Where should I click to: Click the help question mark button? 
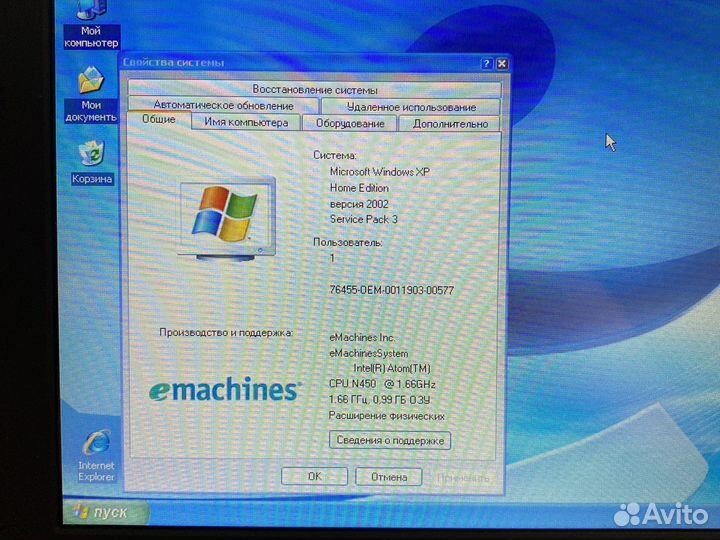(x=486, y=63)
